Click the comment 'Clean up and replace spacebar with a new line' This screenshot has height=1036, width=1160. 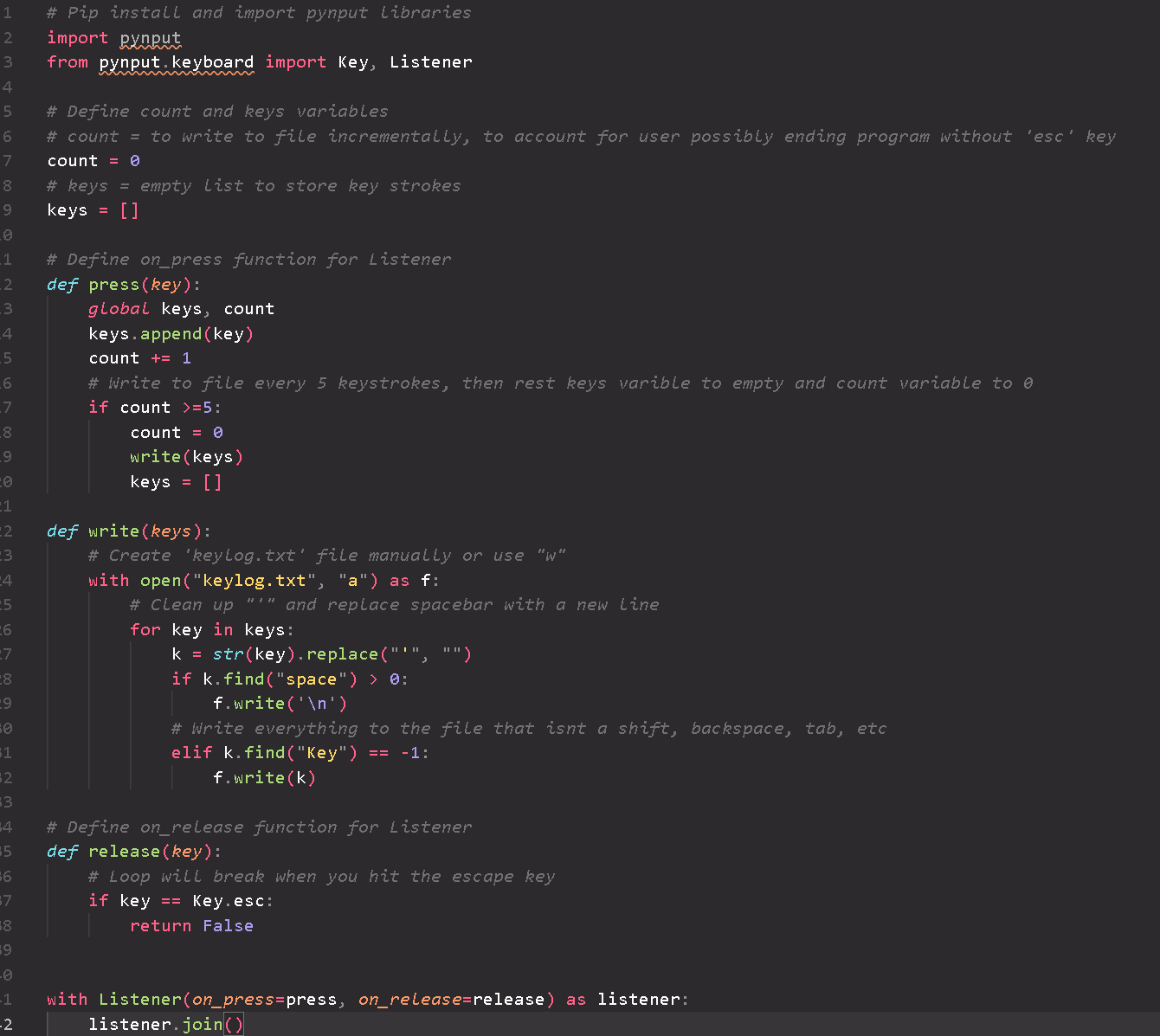(x=394, y=605)
